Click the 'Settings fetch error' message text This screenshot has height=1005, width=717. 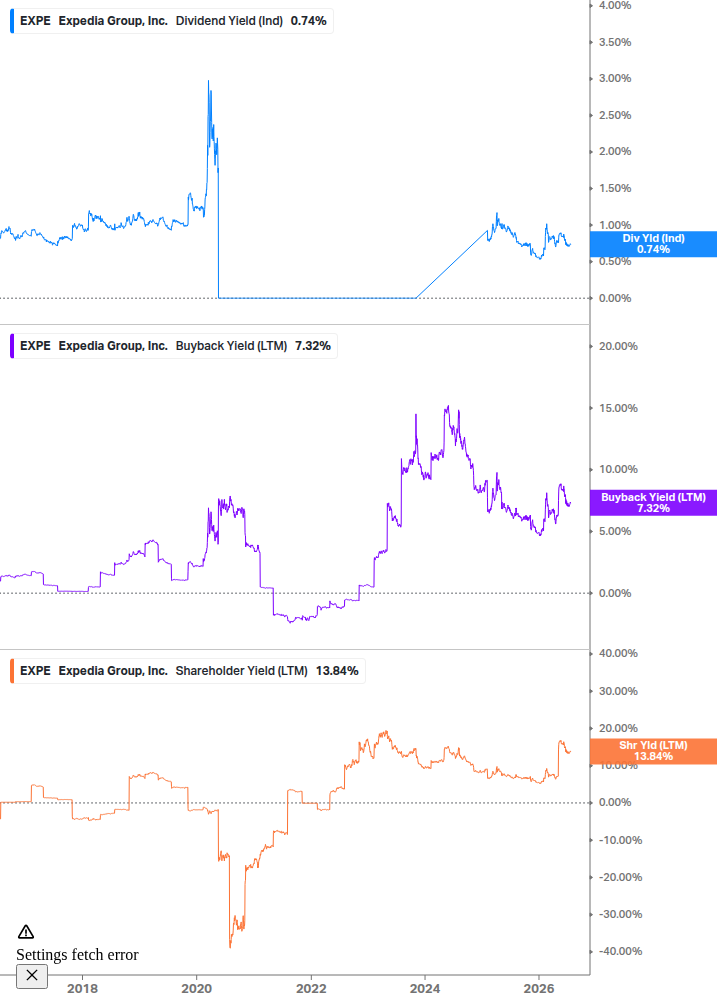(x=77, y=954)
